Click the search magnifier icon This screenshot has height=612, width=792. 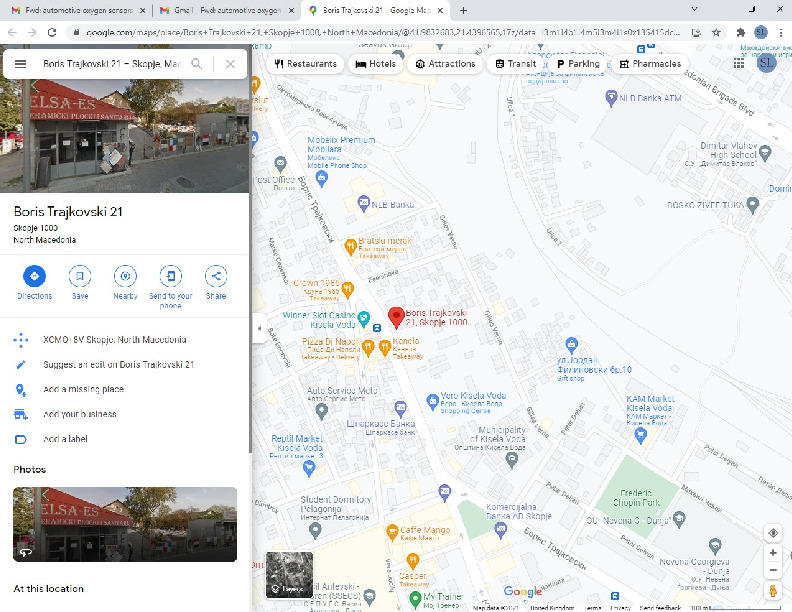(x=197, y=64)
